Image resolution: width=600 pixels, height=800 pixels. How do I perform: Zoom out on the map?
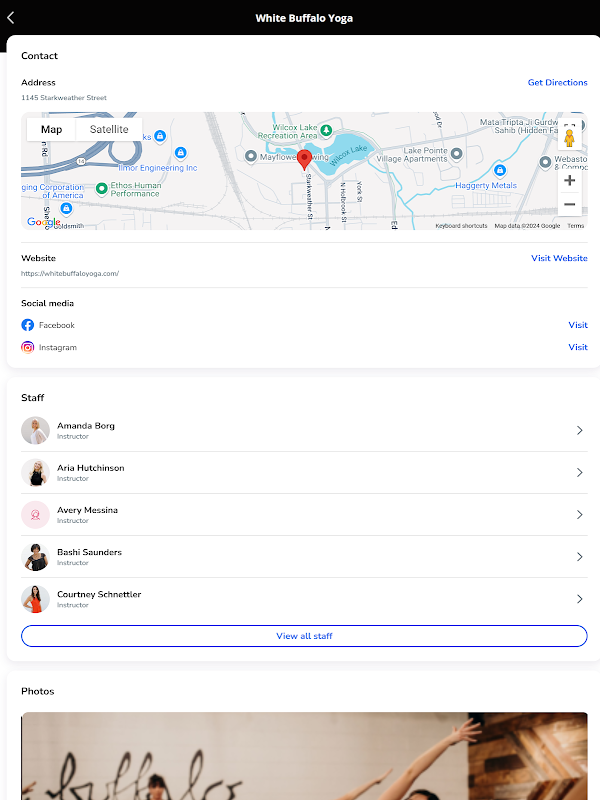pyautogui.click(x=569, y=205)
